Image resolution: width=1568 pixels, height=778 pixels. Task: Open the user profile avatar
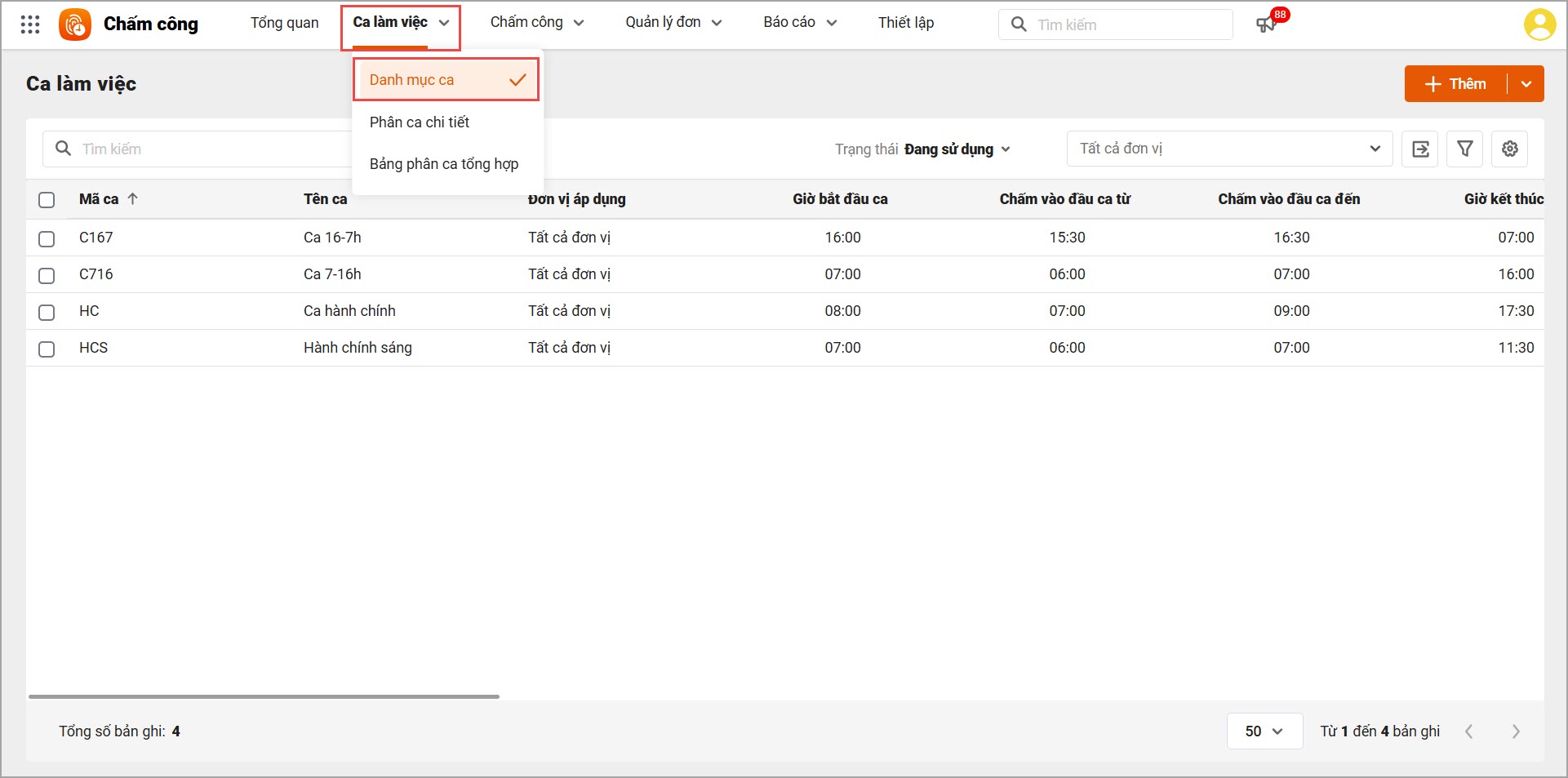[1539, 24]
